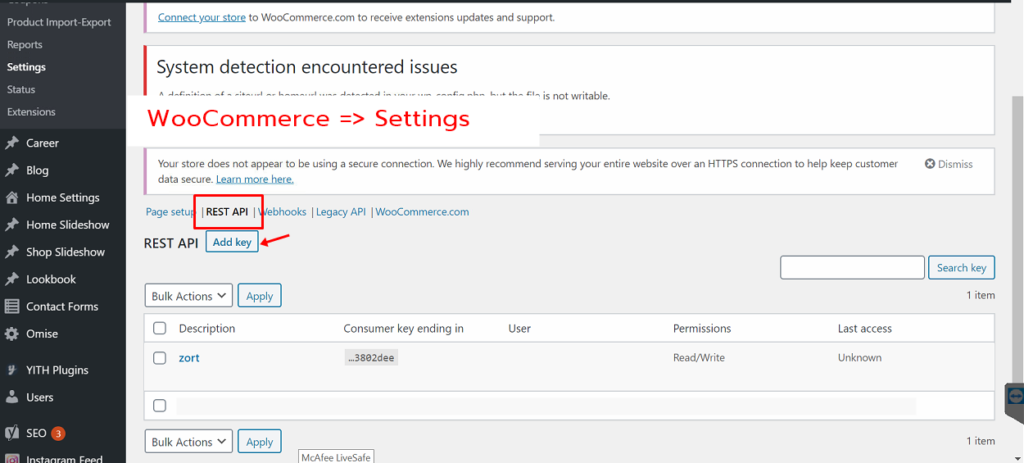Screen dimensions: 1024x463
Task: Click the Dismiss circle-x icon
Action: (x=930, y=164)
